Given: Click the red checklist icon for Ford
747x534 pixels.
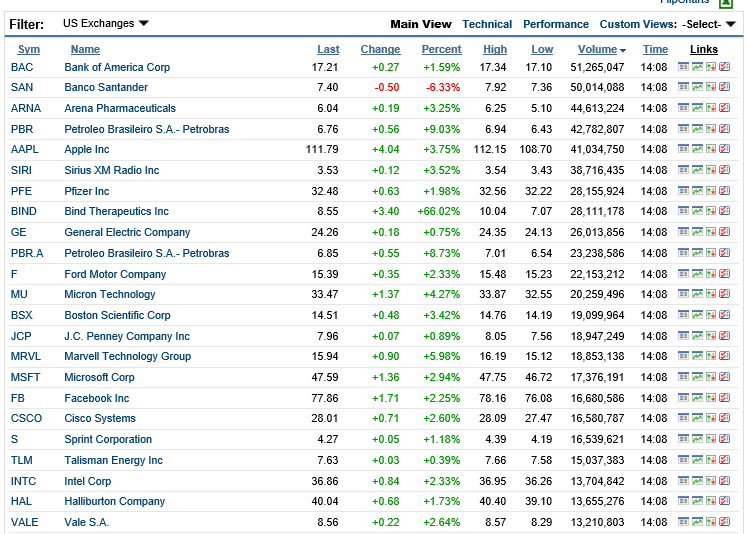Looking at the screenshot, I should [x=725, y=273].
